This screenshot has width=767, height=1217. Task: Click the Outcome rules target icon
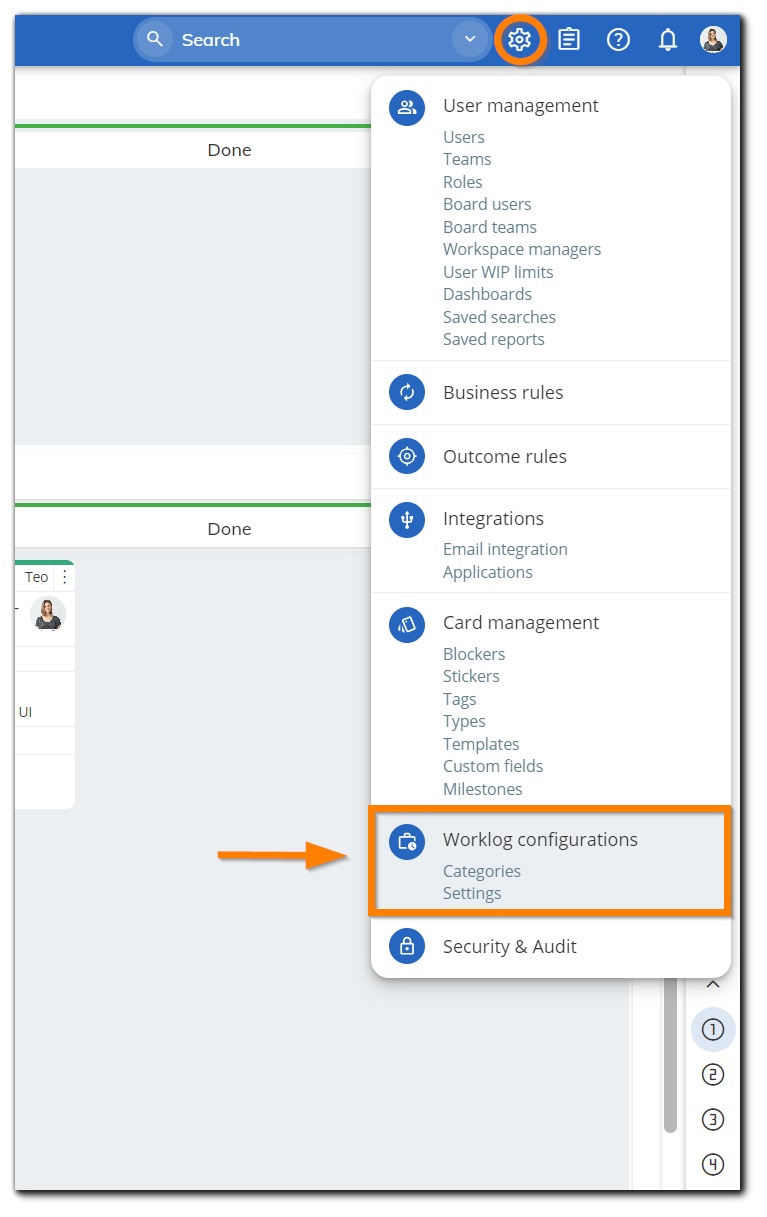(x=406, y=456)
